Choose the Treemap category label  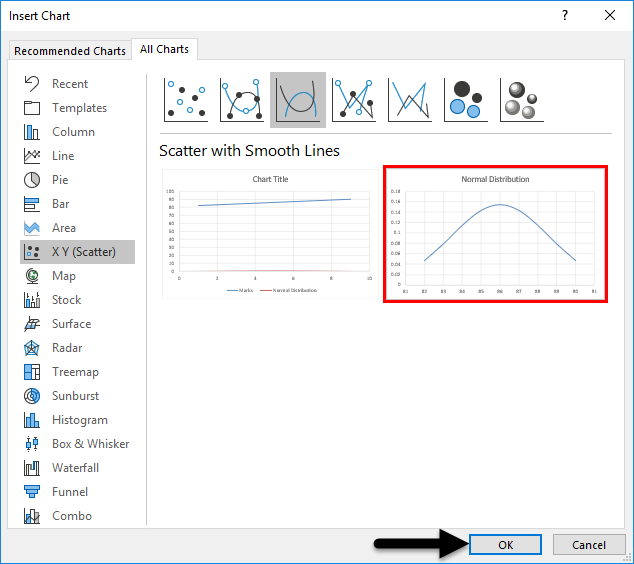[75, 372]
